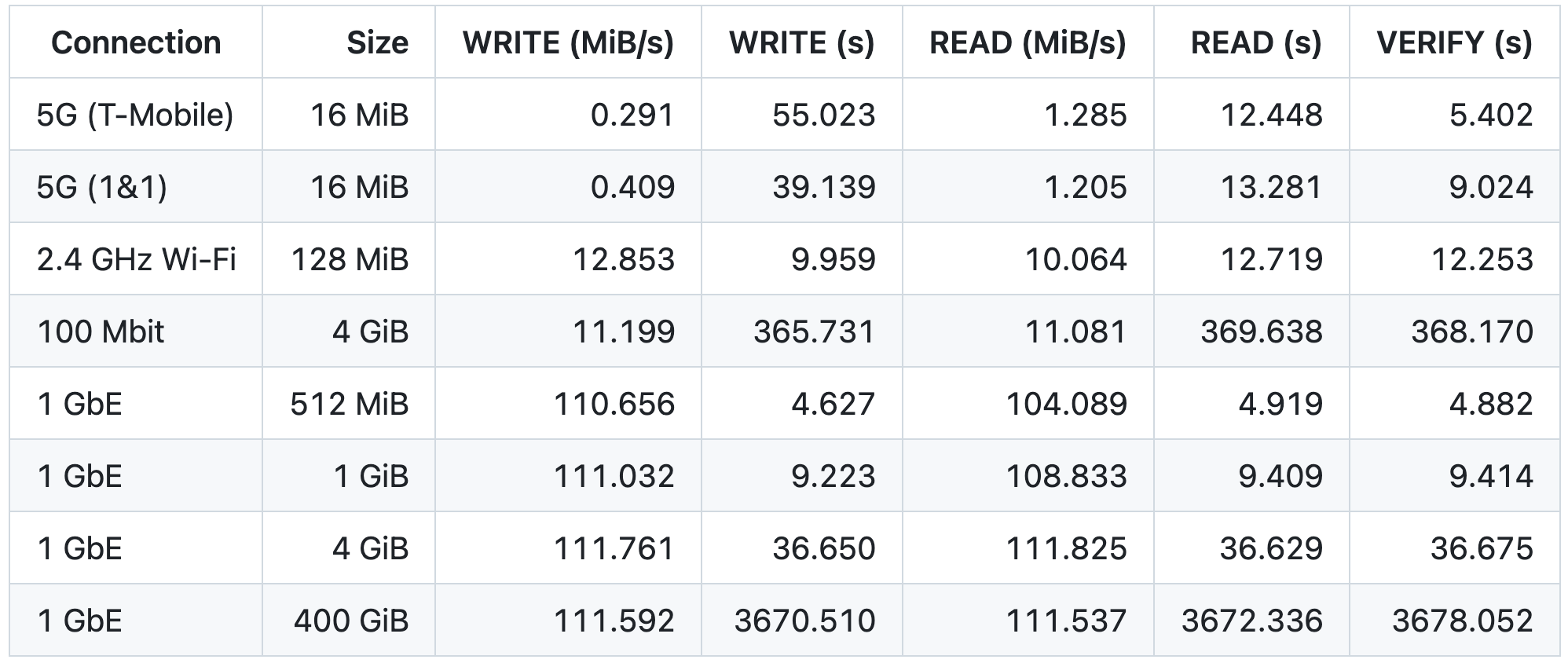Image resolution: width=1568 pixels, height=663 pixels.
Task: Select the 111.825 read speed value
Action: tap(1028, 548)
